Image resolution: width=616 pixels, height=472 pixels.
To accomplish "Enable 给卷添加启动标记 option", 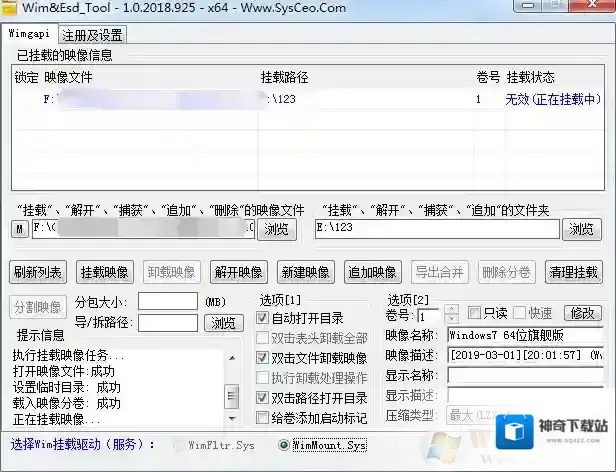I will pyautogui.click(x=263, y=417).
